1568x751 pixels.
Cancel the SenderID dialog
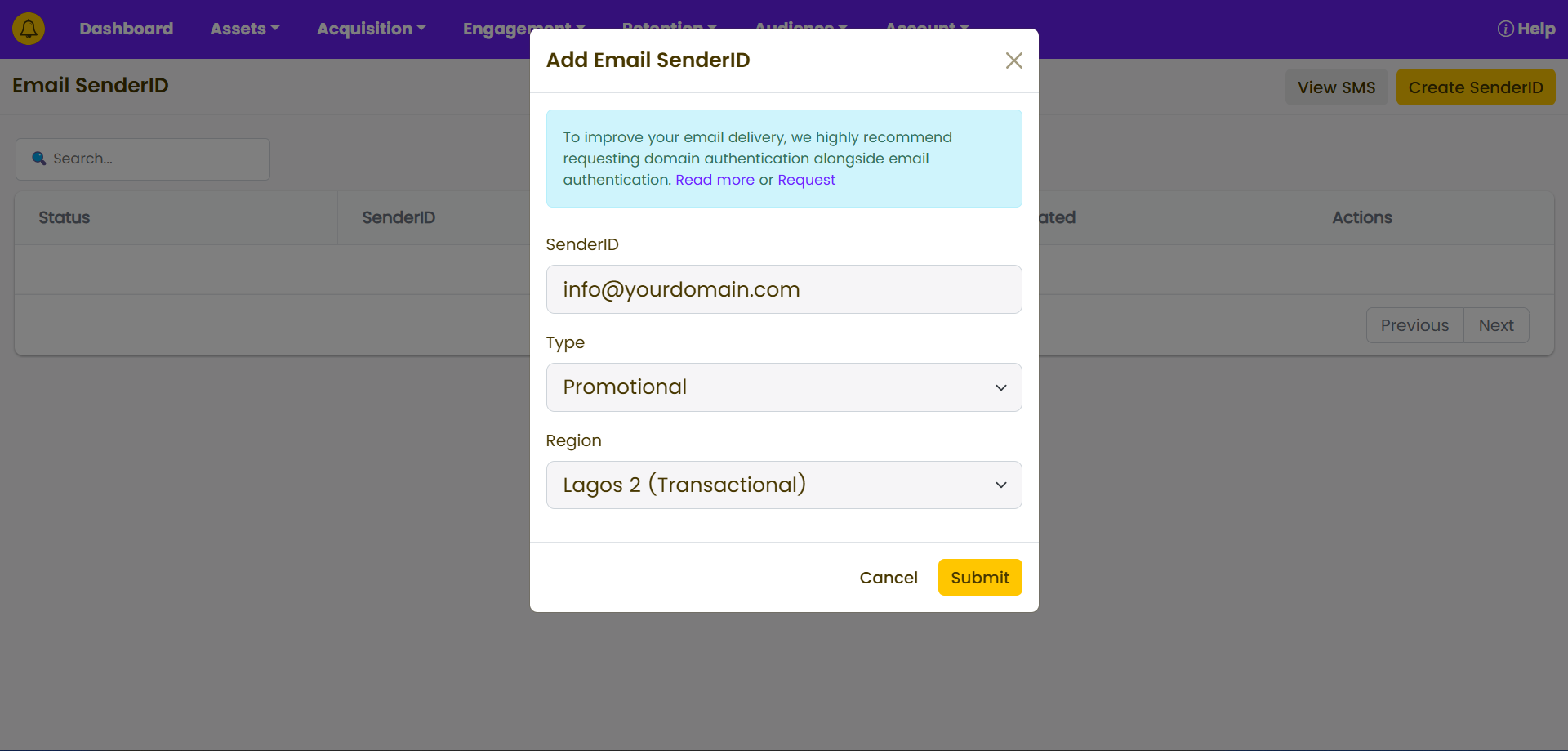click(888, 578)
